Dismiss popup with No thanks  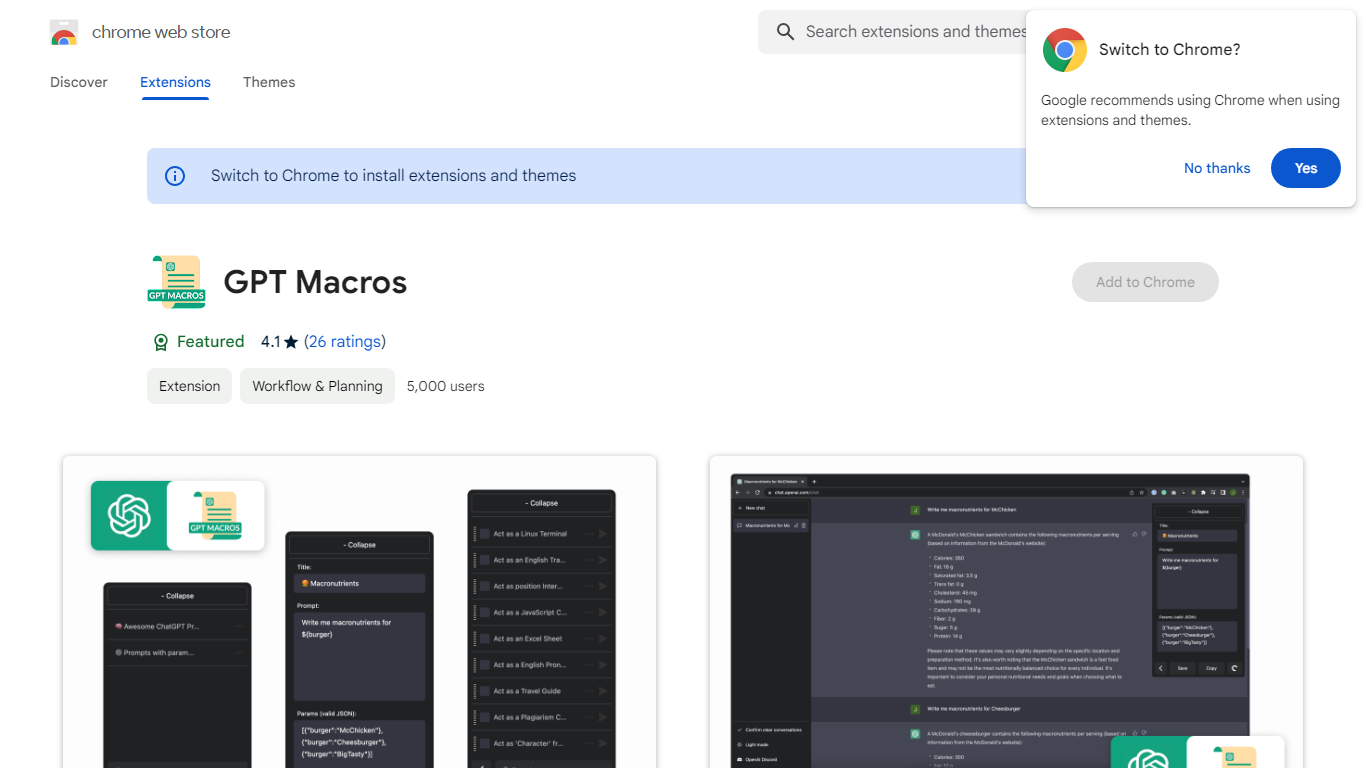(1216, 168)
